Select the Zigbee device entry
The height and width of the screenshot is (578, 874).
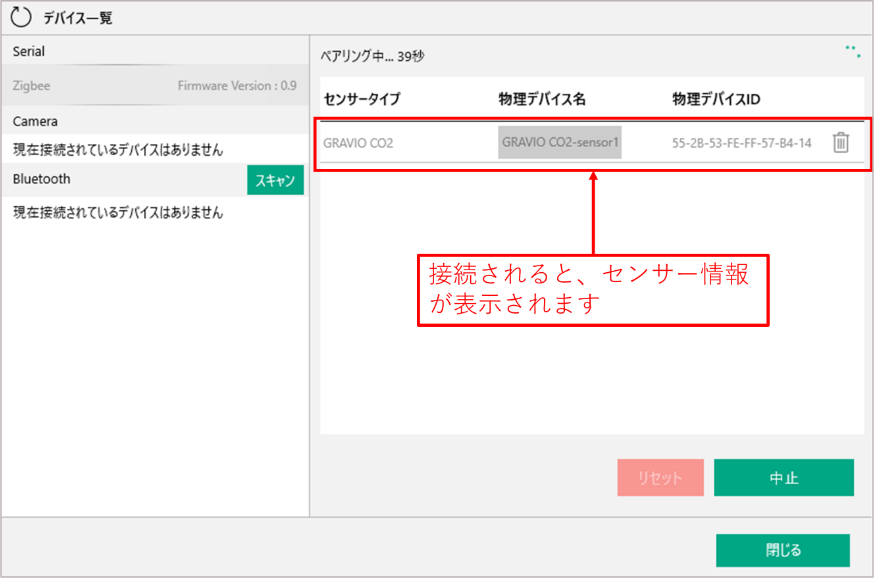pos(156,85)
